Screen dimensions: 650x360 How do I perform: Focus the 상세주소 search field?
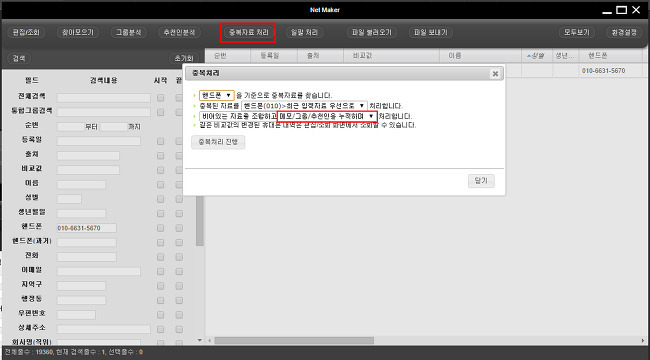coord(104,329)
